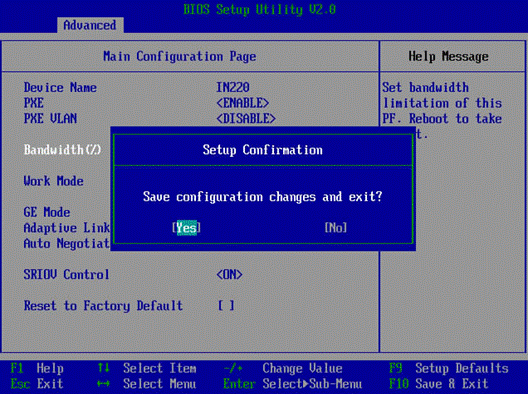
Task: Click the Select Item arrows hint
Action: point(147,368)
